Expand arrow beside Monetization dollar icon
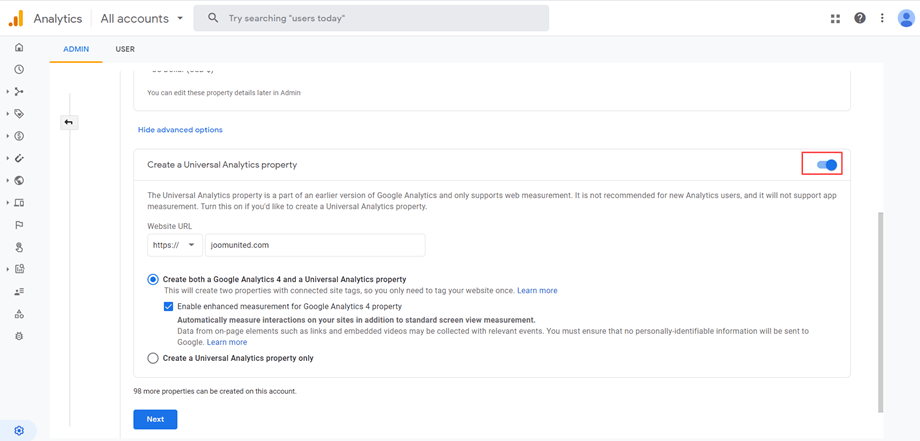The width and height of the screenshot is (920, 441). 7,136
